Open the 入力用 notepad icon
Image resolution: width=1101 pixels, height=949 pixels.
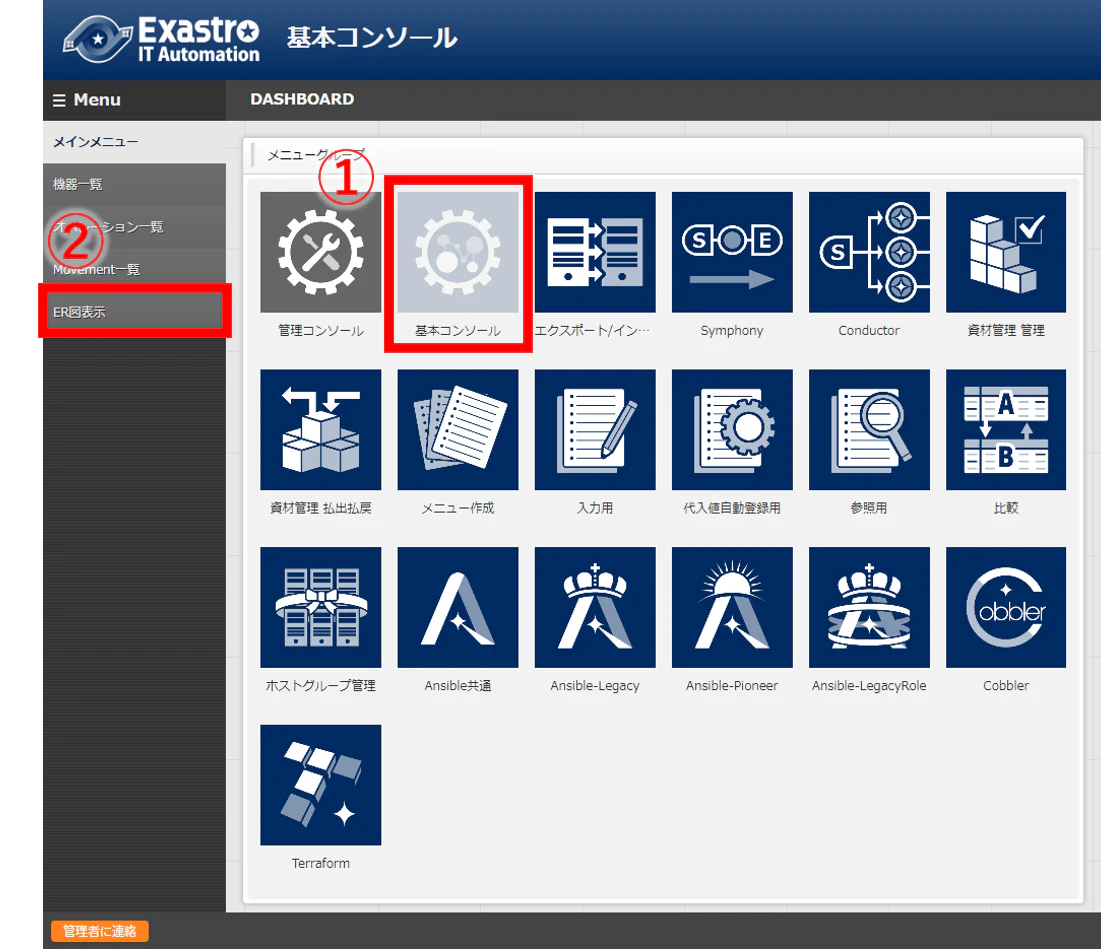595,430
